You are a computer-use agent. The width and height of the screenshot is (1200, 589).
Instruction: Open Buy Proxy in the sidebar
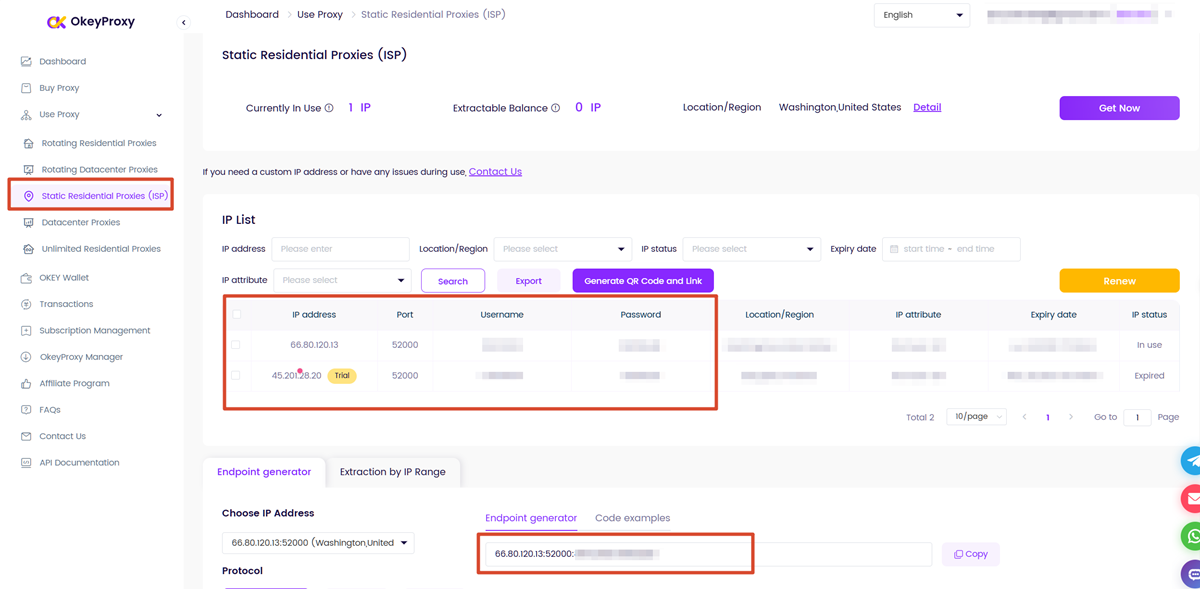click(59, 88)
